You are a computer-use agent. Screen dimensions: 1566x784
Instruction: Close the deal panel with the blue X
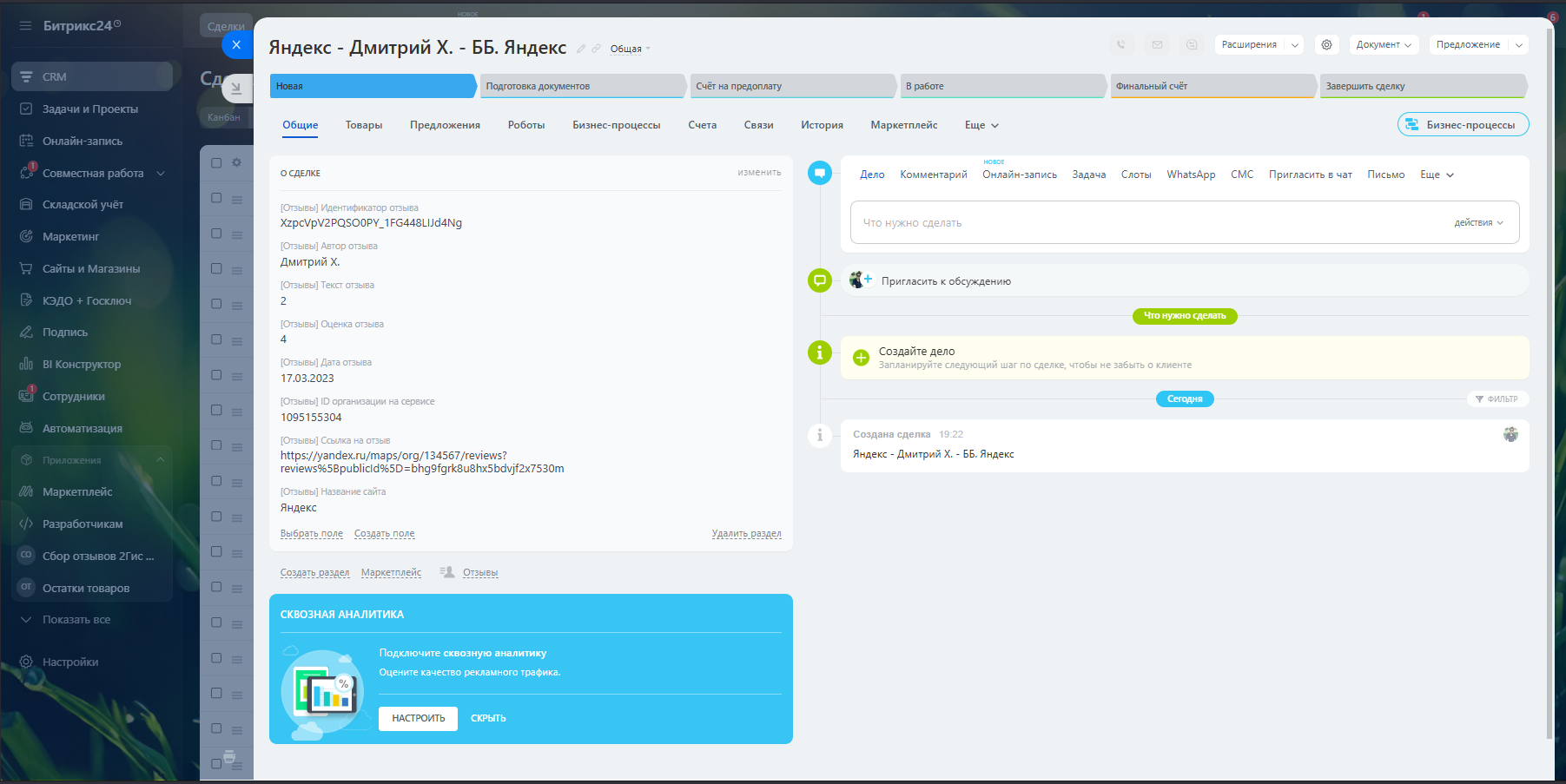pyautogui.click(x=236, y=45)
